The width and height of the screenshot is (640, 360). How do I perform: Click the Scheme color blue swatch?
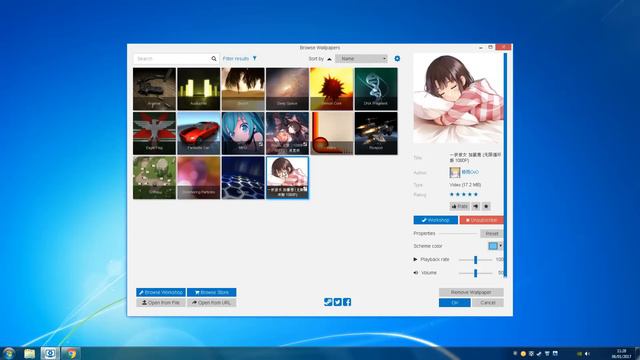coord(493,246)
